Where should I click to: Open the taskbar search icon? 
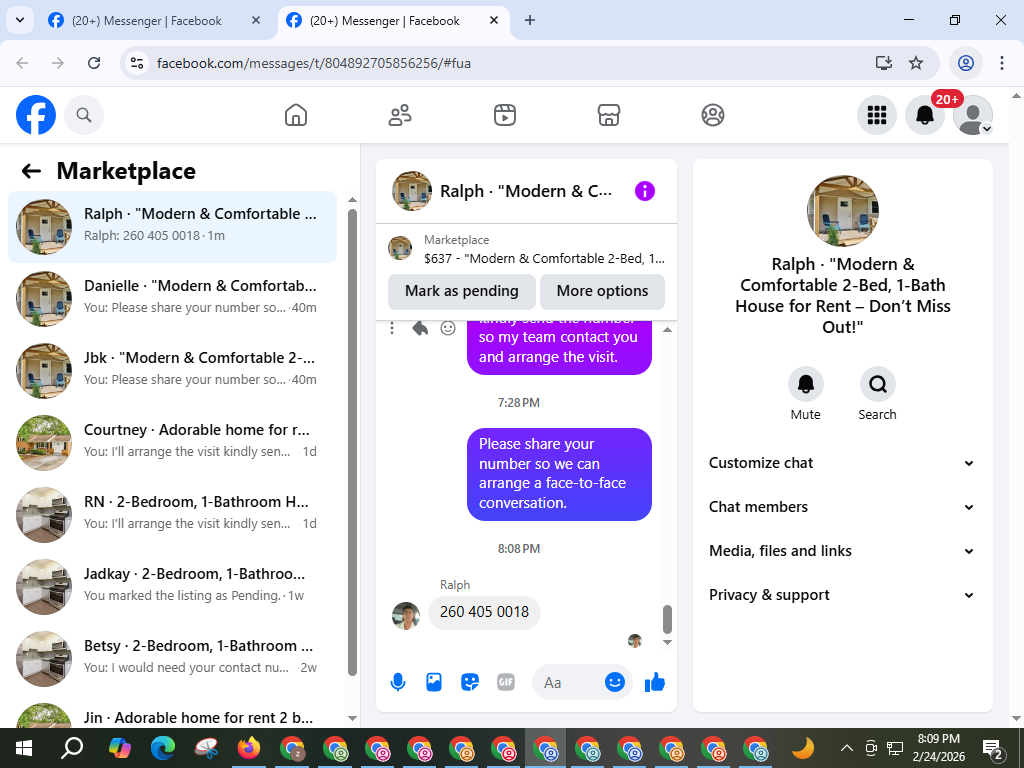(x=71, y=748)
